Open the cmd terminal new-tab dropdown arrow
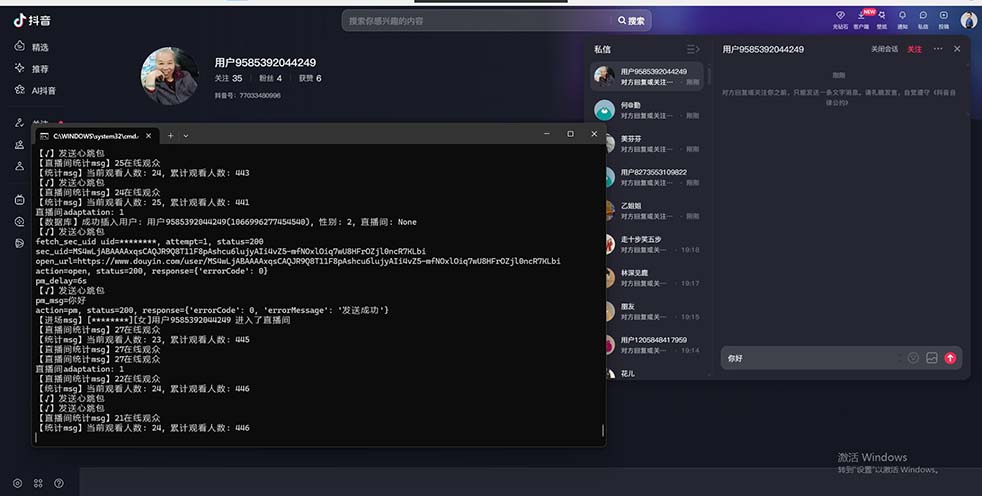The width and height of the screenshot is (982, 496). coord(186,135)
